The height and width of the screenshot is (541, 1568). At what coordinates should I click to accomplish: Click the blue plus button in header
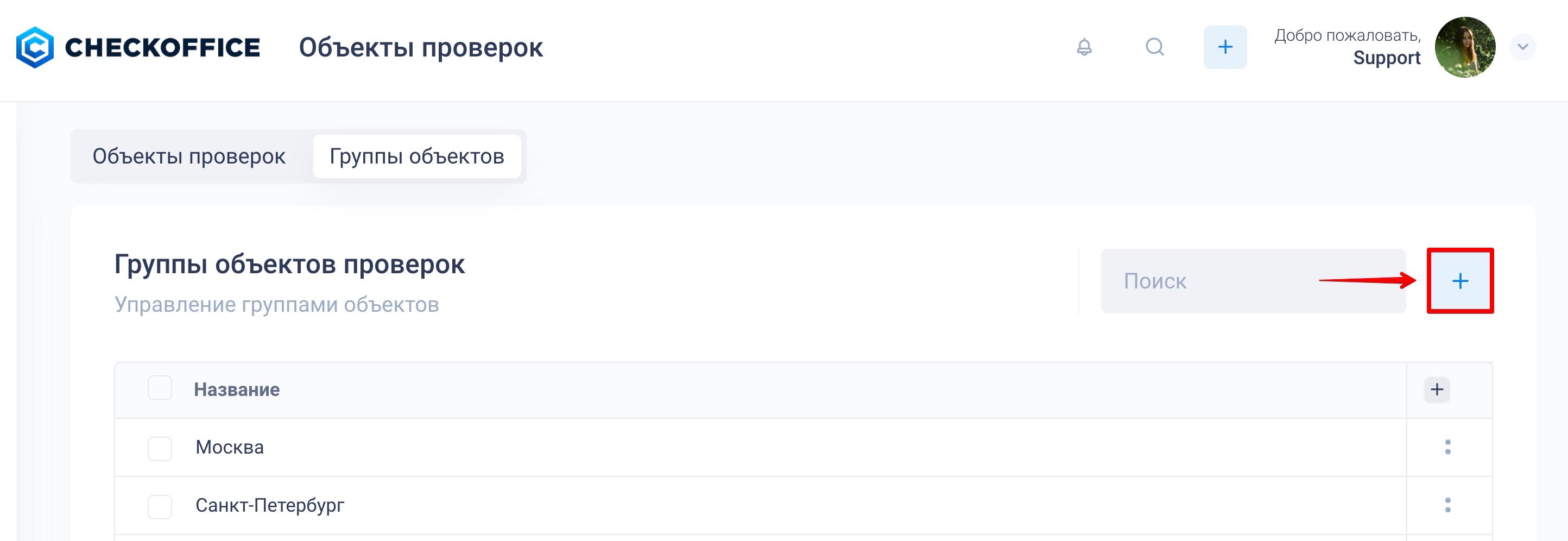[x=1225, y=47]
